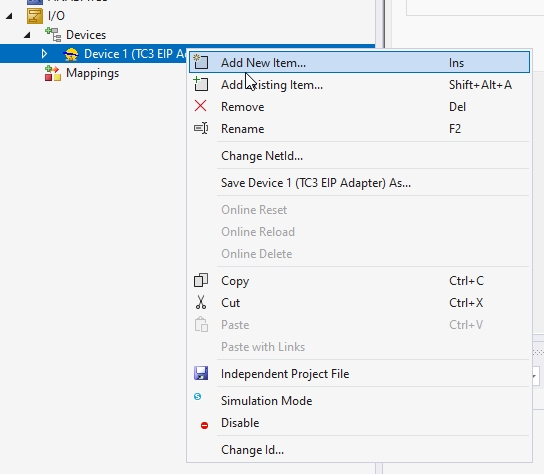This screenshot has height=474, width=544.
Task: Open Change Id... menu entry
Action: tap(359, 450)
